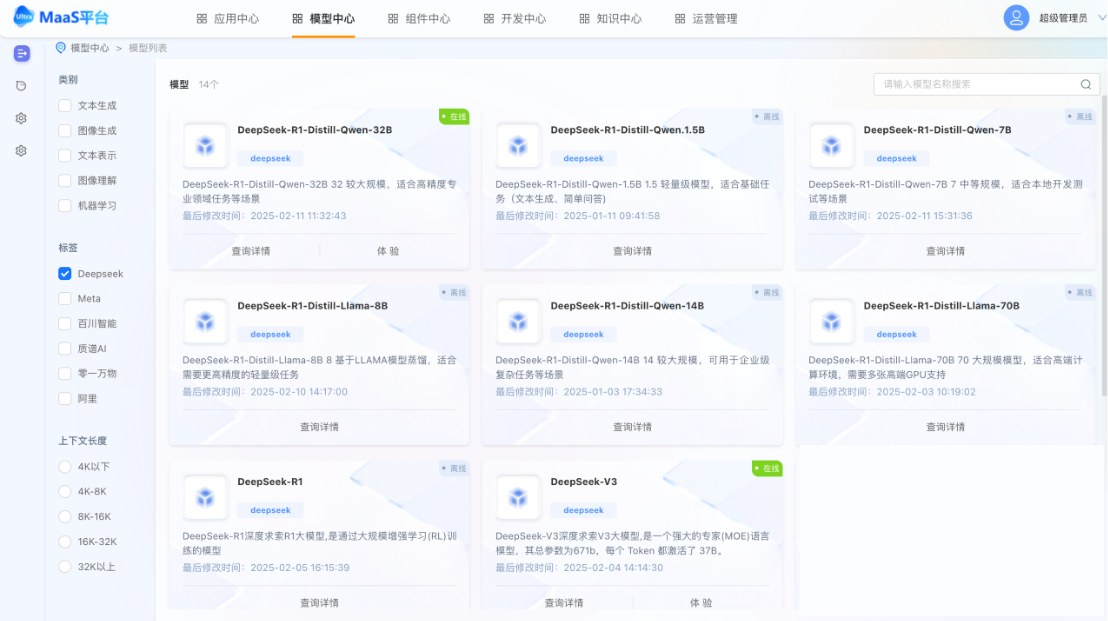
Task: Click grid icon beside 知识中心
Action: click(584, 19)
